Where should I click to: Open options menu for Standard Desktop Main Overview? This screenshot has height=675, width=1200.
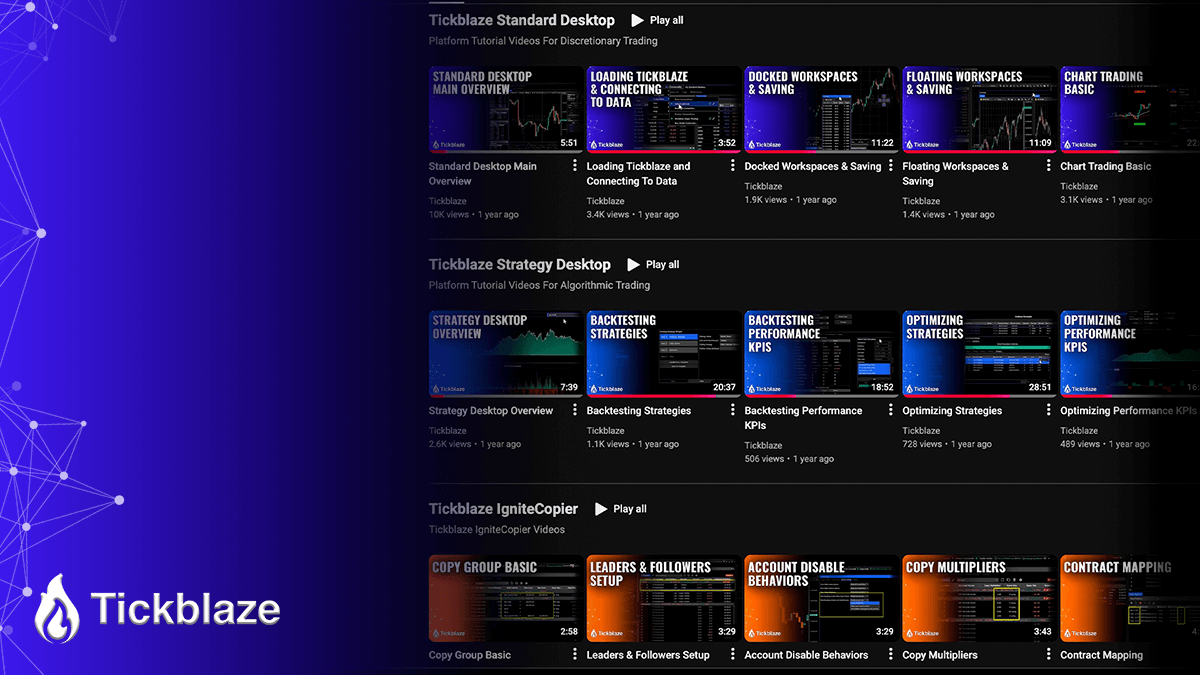575,166
